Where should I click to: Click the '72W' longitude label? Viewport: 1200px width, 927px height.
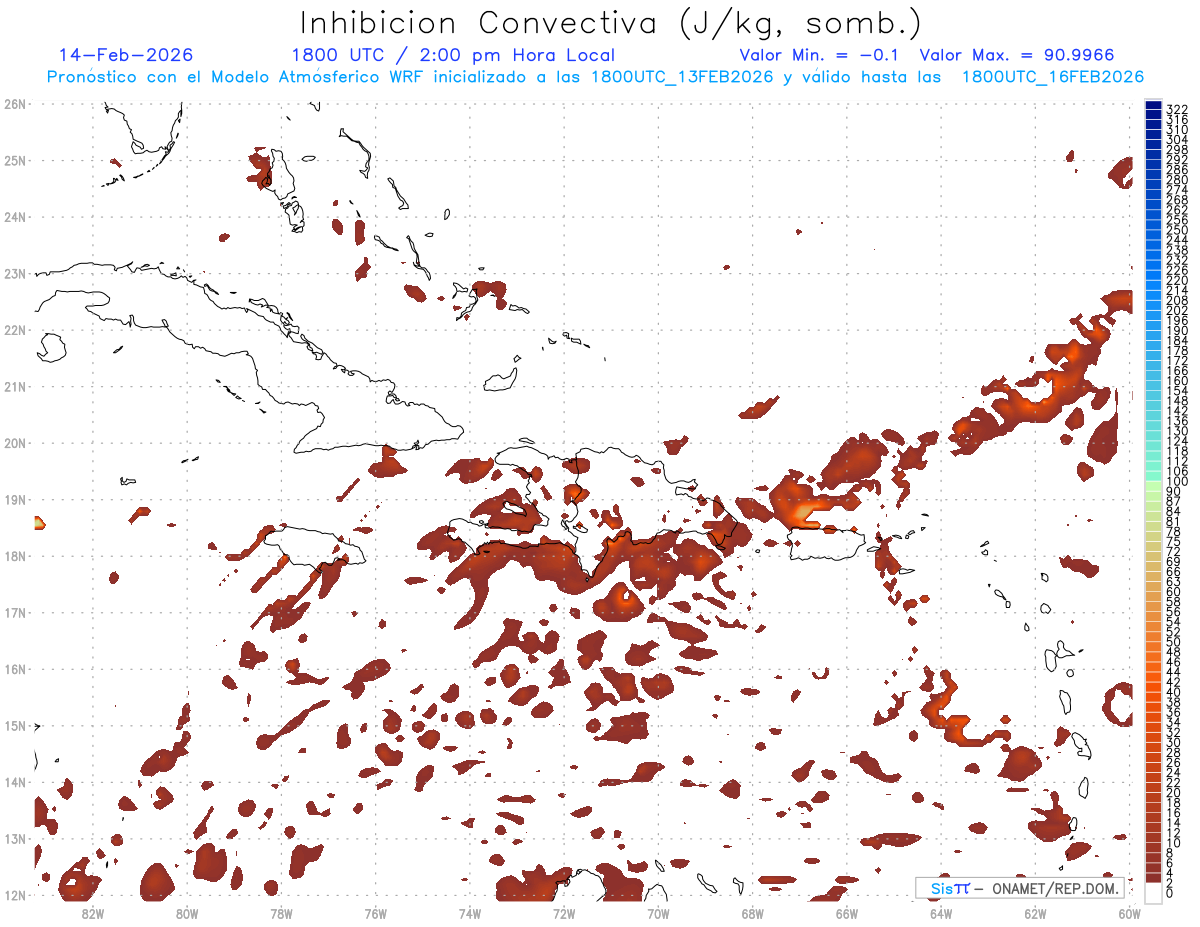564,913
